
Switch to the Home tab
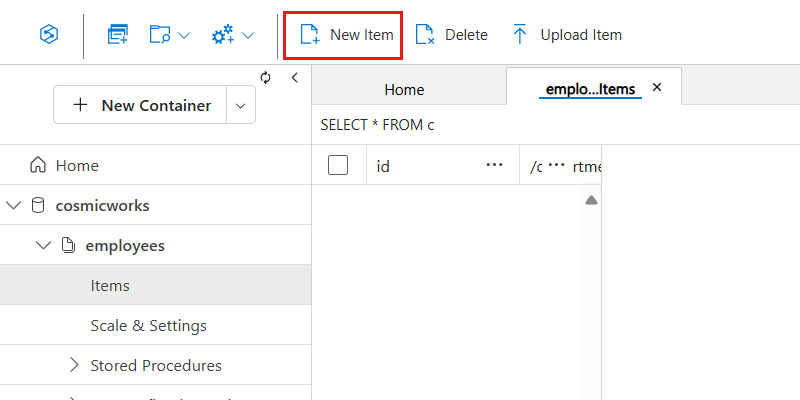404,90
